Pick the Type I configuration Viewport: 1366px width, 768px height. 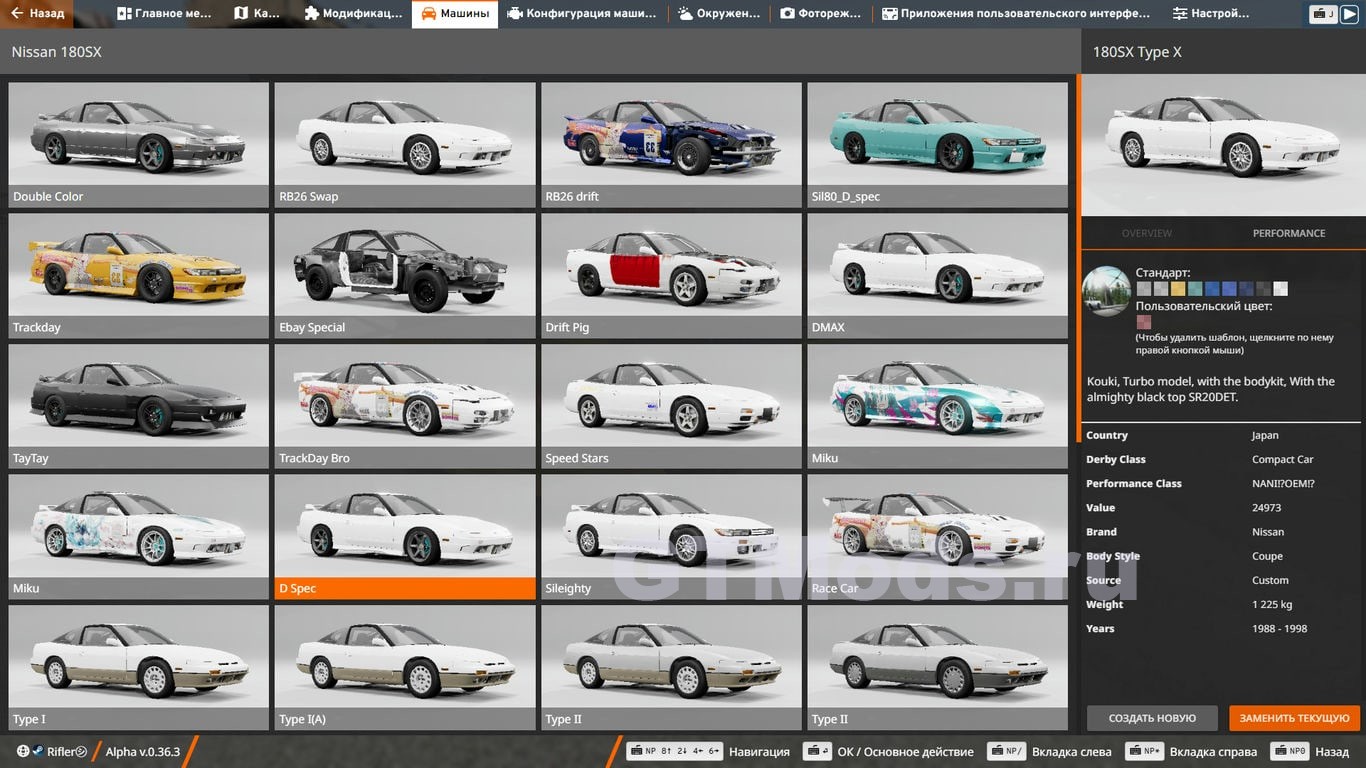138,667
